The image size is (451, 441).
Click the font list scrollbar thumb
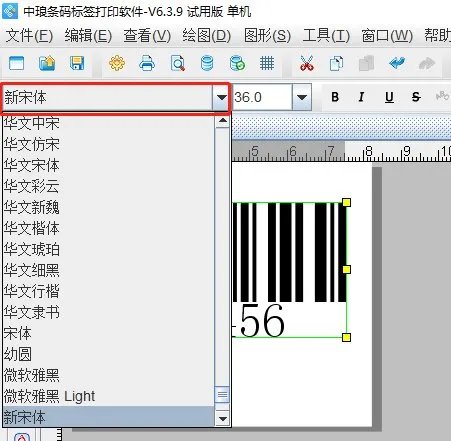point(222,395)
